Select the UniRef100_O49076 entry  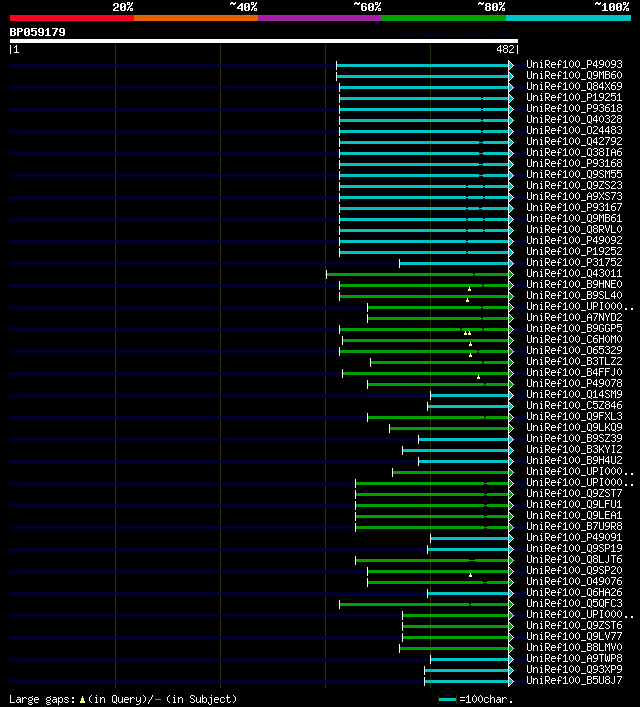tap(574, 581)
